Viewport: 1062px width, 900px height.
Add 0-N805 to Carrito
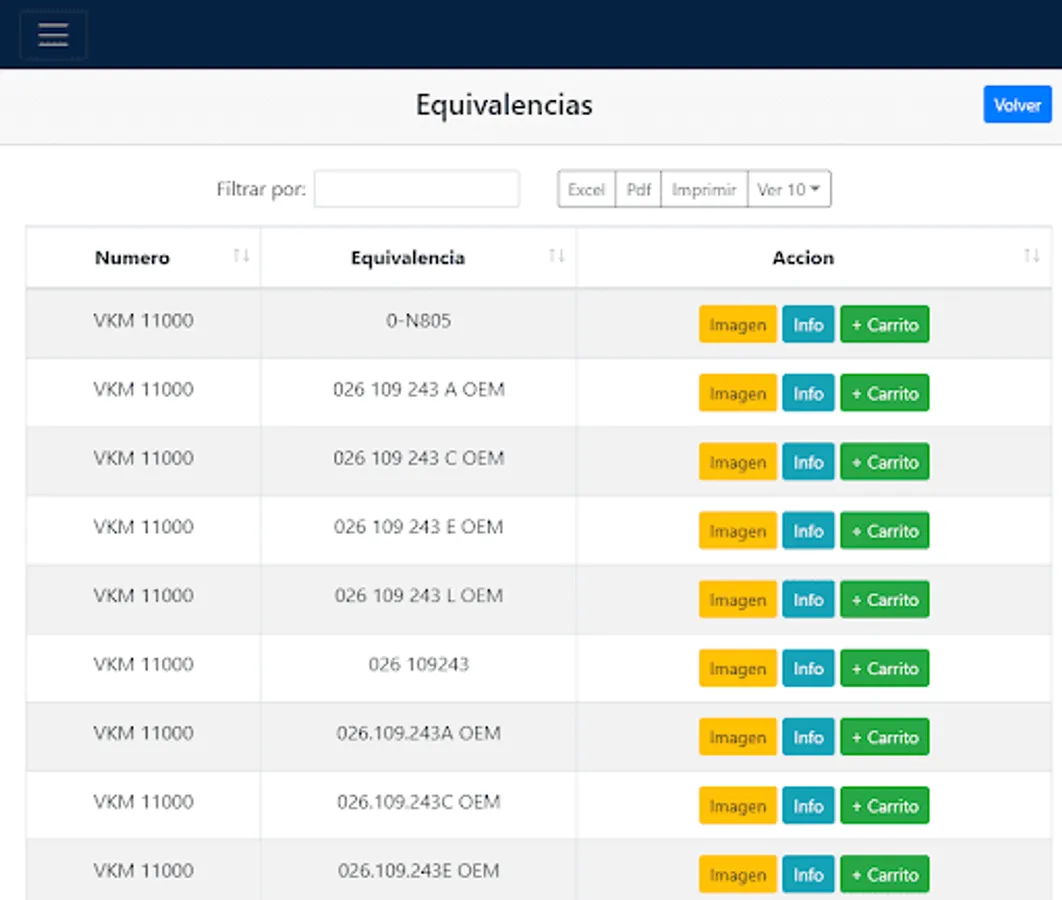885,324
